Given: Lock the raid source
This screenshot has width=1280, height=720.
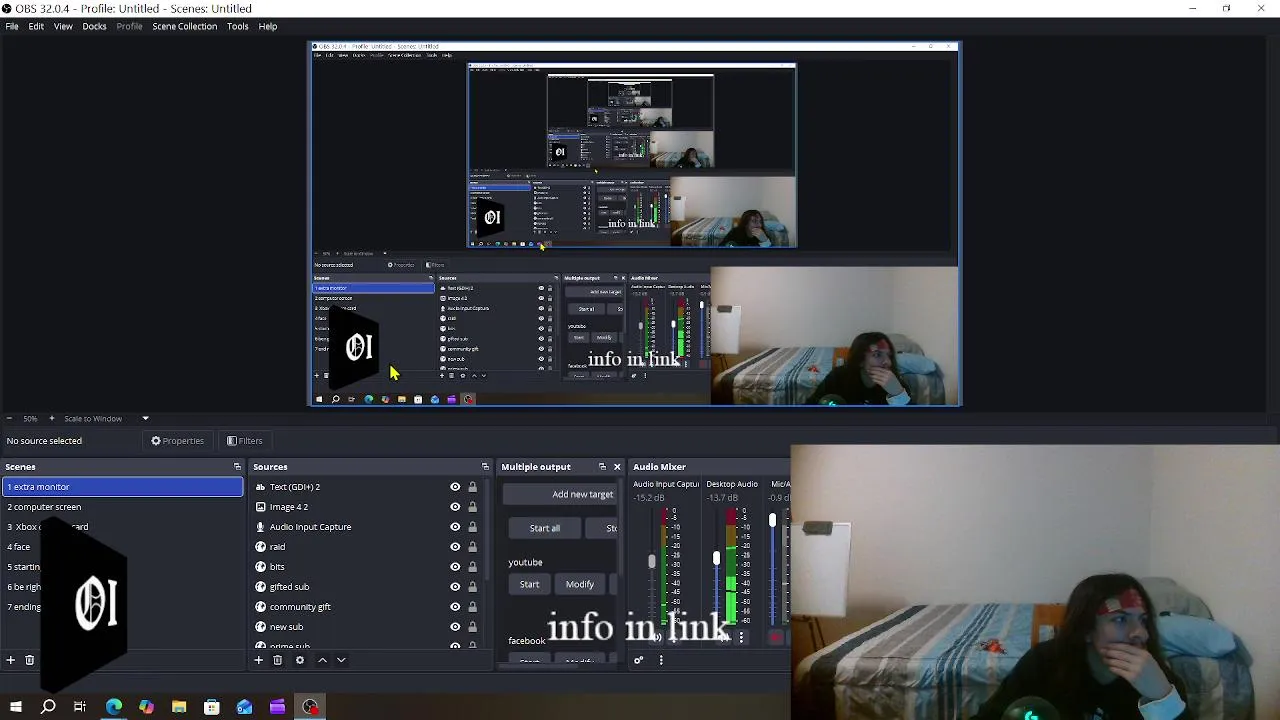Looking at the screenshot, I should click(x=472, y=547).
